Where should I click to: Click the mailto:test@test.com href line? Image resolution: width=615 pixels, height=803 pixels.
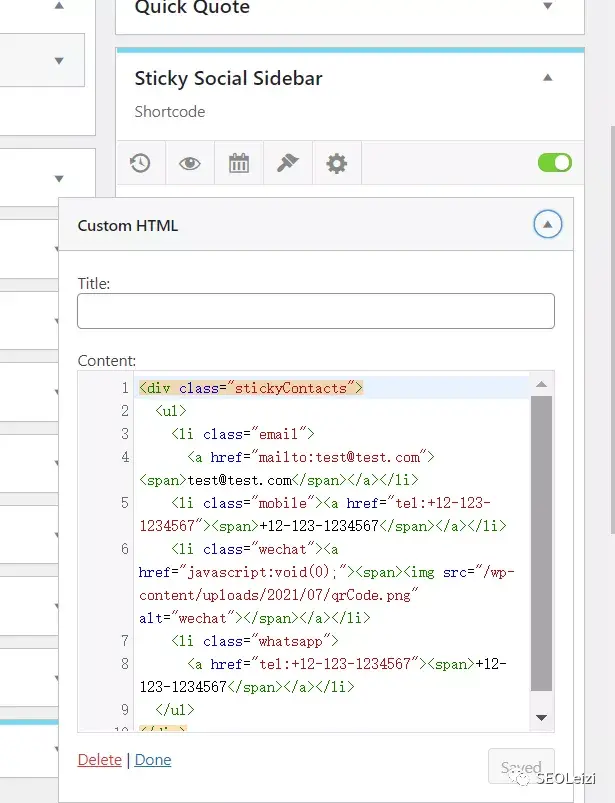point(311,457)
